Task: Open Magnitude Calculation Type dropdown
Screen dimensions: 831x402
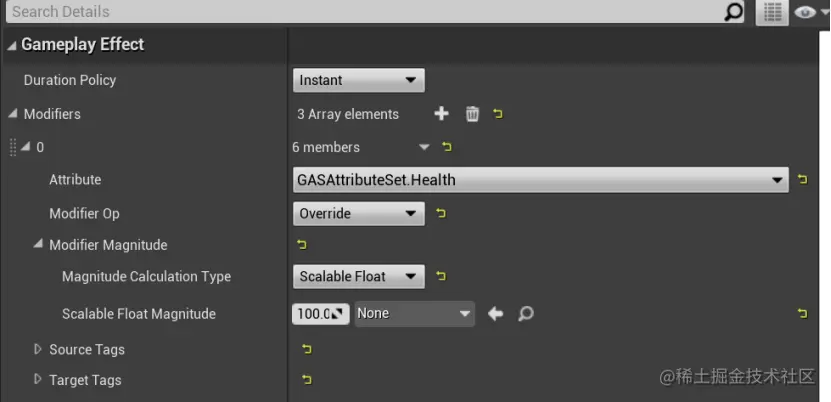Action: 359,276
